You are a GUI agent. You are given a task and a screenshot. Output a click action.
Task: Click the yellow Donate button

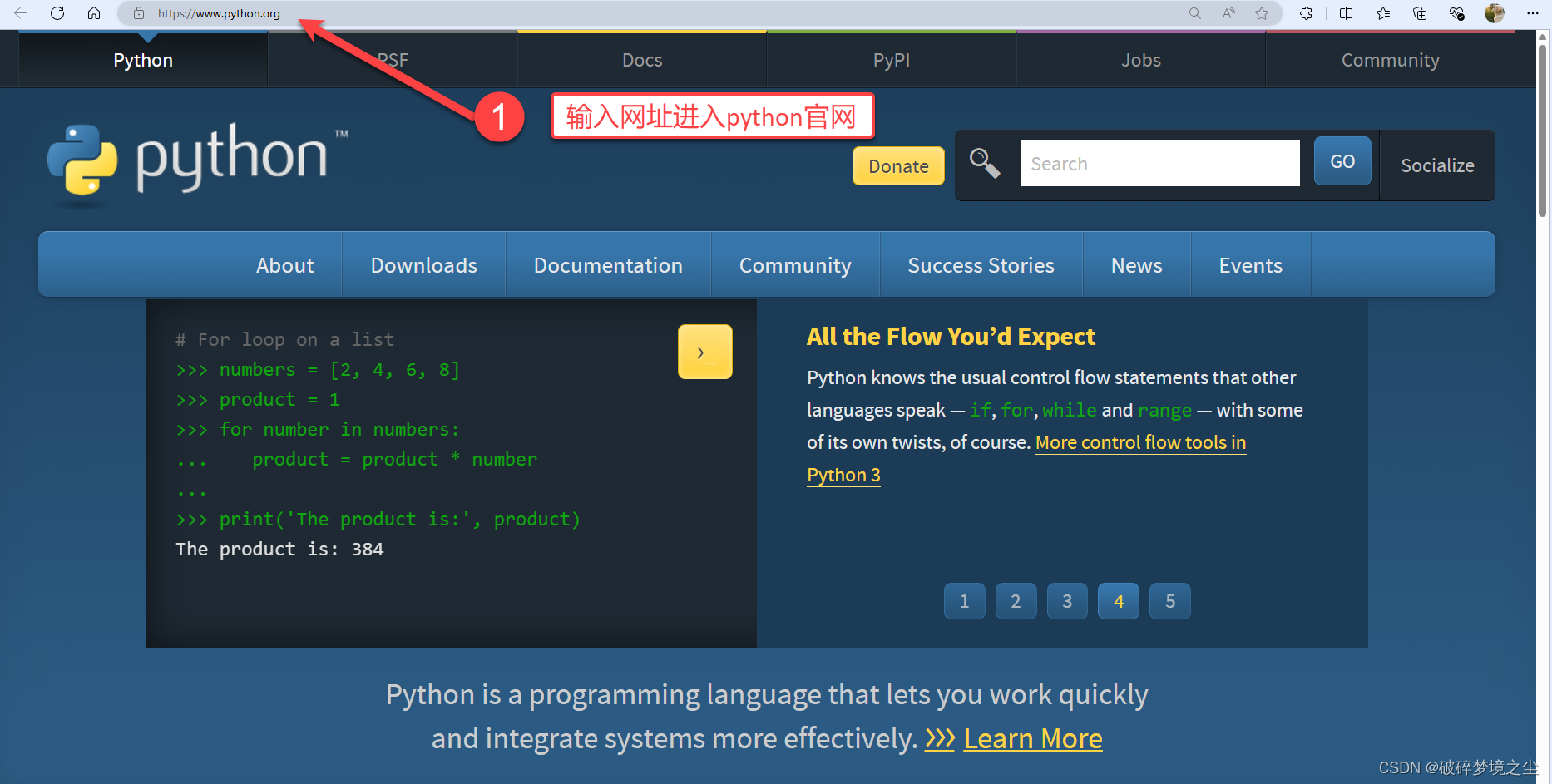click(x=898, y=166)
